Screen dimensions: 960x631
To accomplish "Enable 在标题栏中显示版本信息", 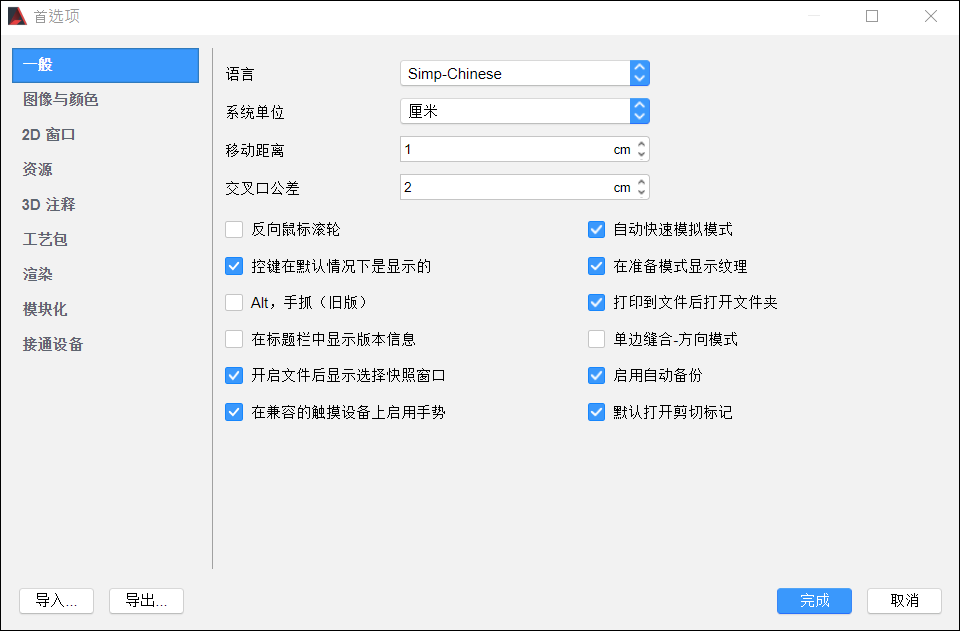I will click(234, 339).
